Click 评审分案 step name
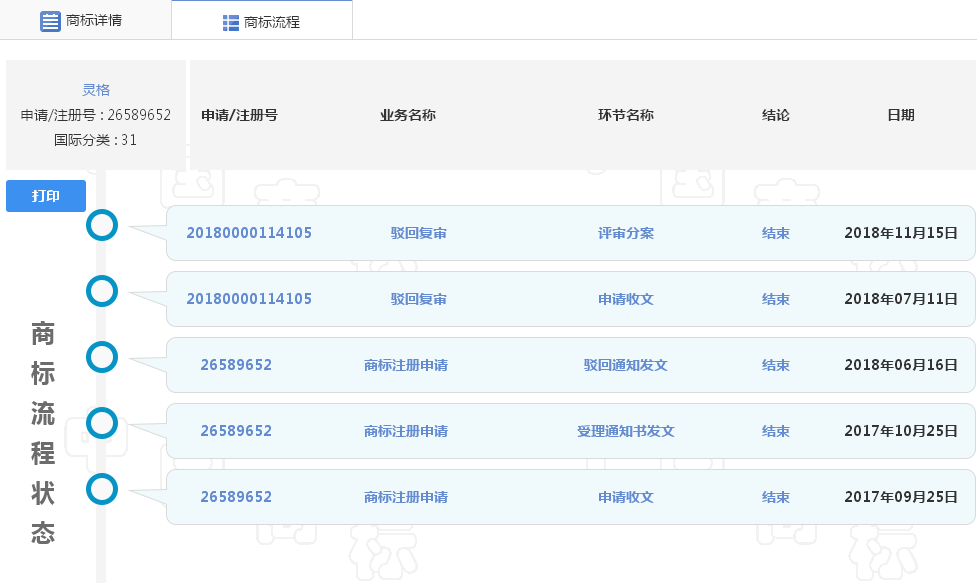This screenshot has height=583, width=977. coord(625,233)
